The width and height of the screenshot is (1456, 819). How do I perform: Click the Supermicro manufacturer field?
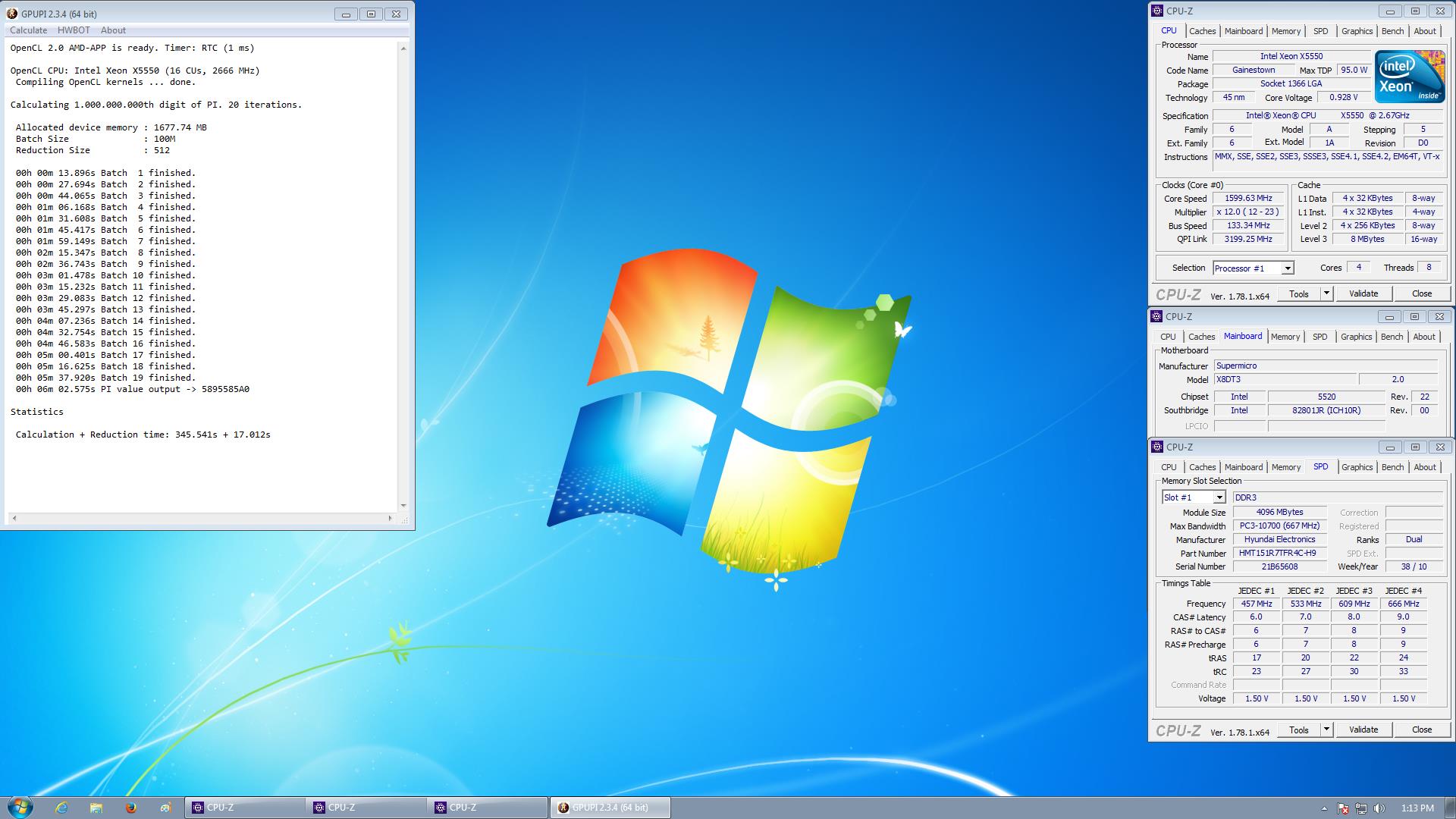tap(1326, 366)
